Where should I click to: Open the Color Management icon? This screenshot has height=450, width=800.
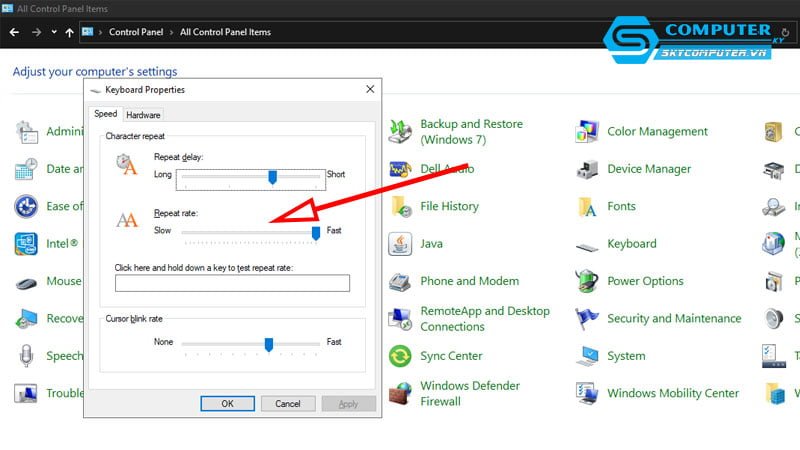click(587, 132)
